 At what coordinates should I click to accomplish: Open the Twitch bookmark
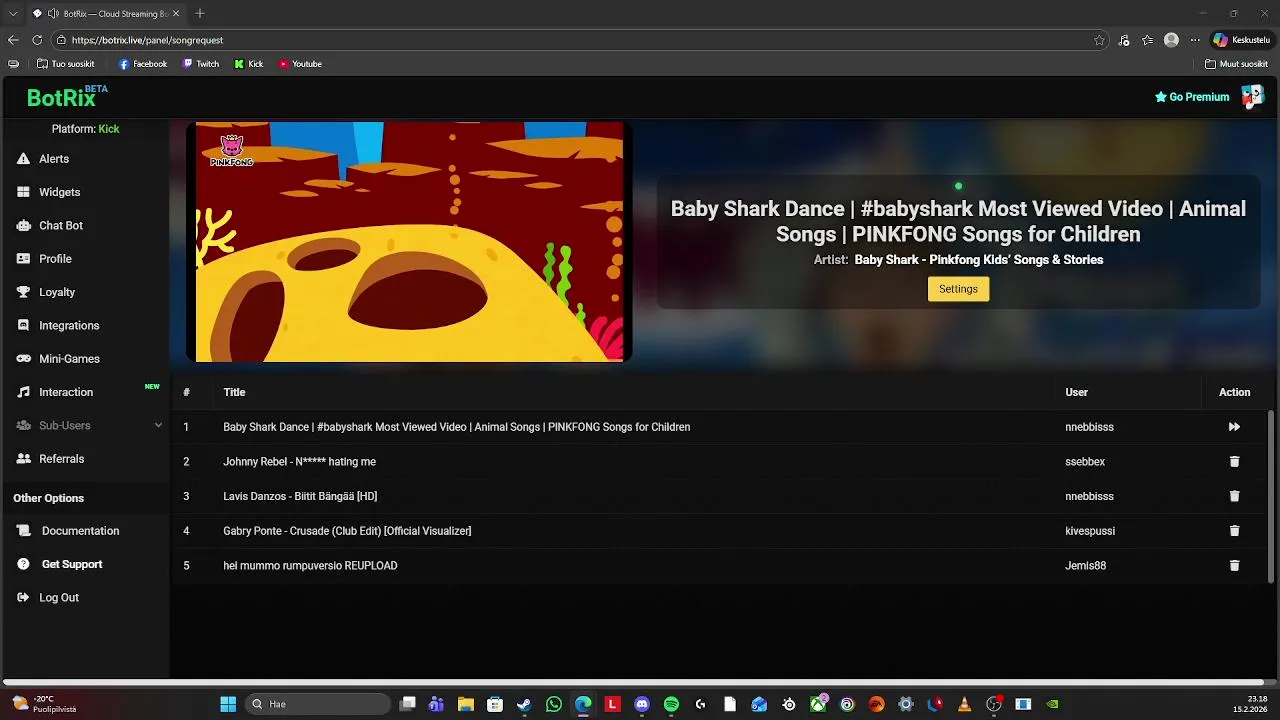click(x=201, y=64)
